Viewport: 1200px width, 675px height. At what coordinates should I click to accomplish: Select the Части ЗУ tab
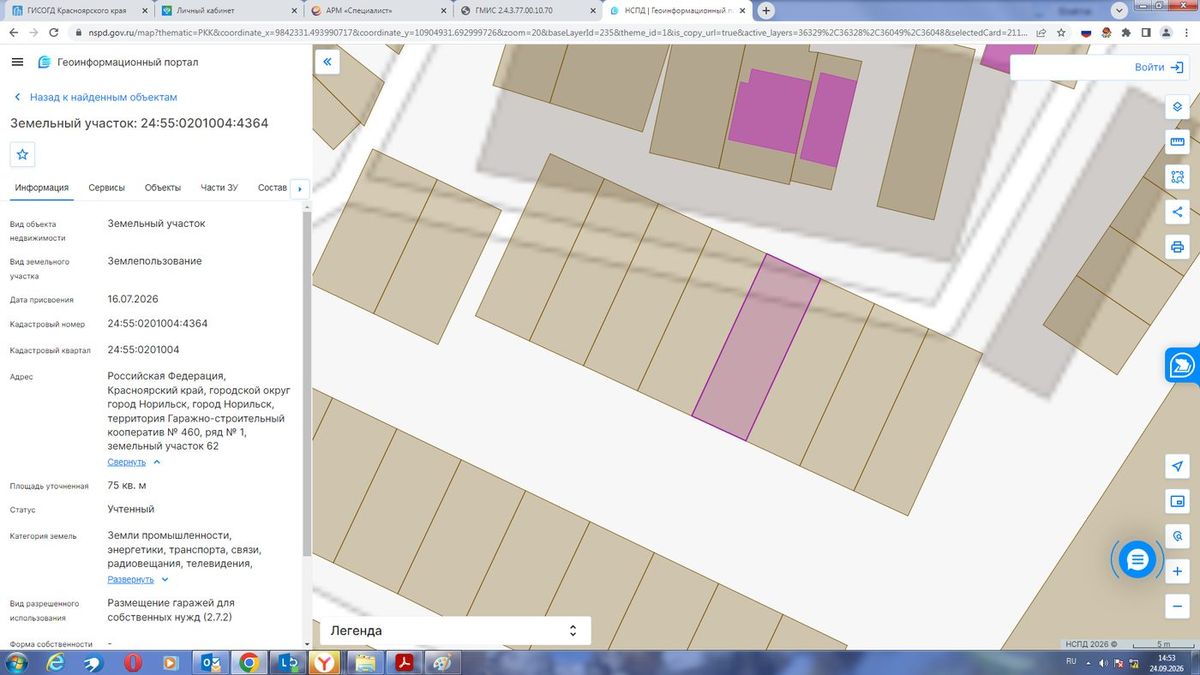point(219,188)
